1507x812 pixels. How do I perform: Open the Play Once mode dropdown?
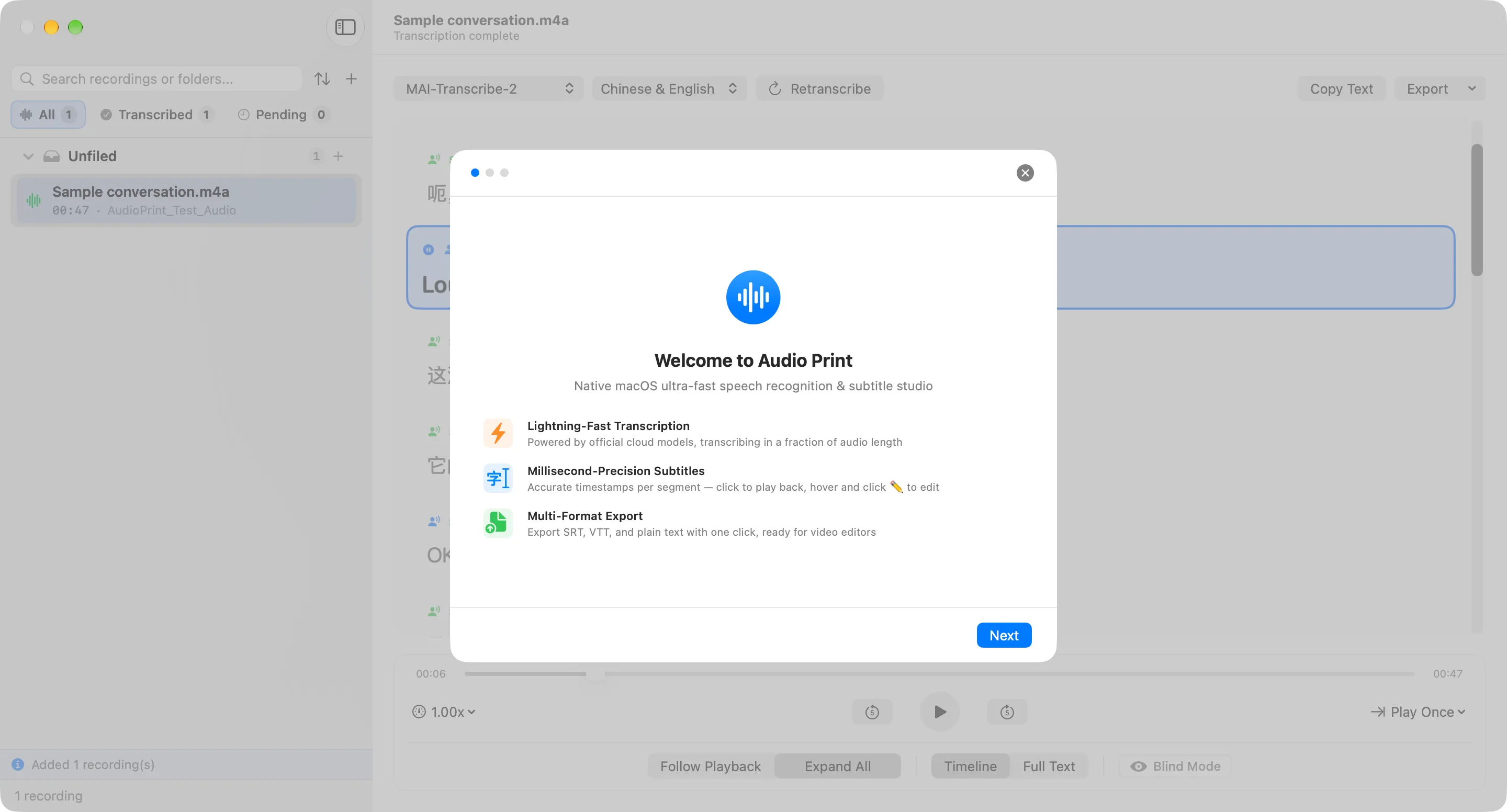pos(1418,712)
